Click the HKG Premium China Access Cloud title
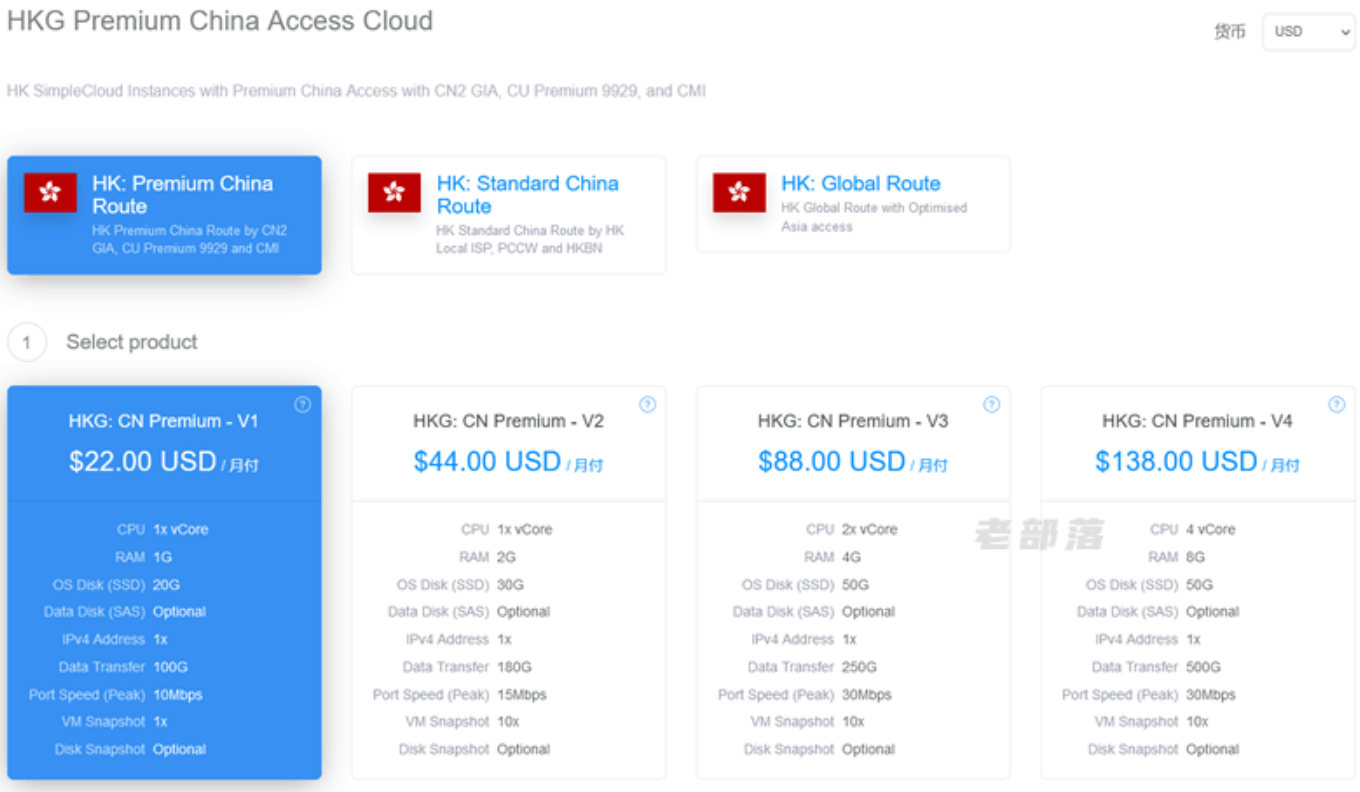 click(220, 21)
